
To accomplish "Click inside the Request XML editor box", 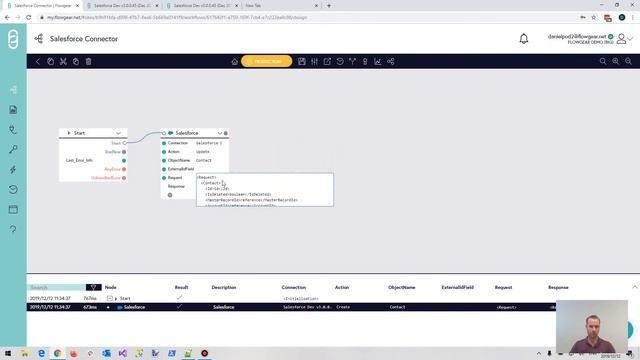I will 264,190.
